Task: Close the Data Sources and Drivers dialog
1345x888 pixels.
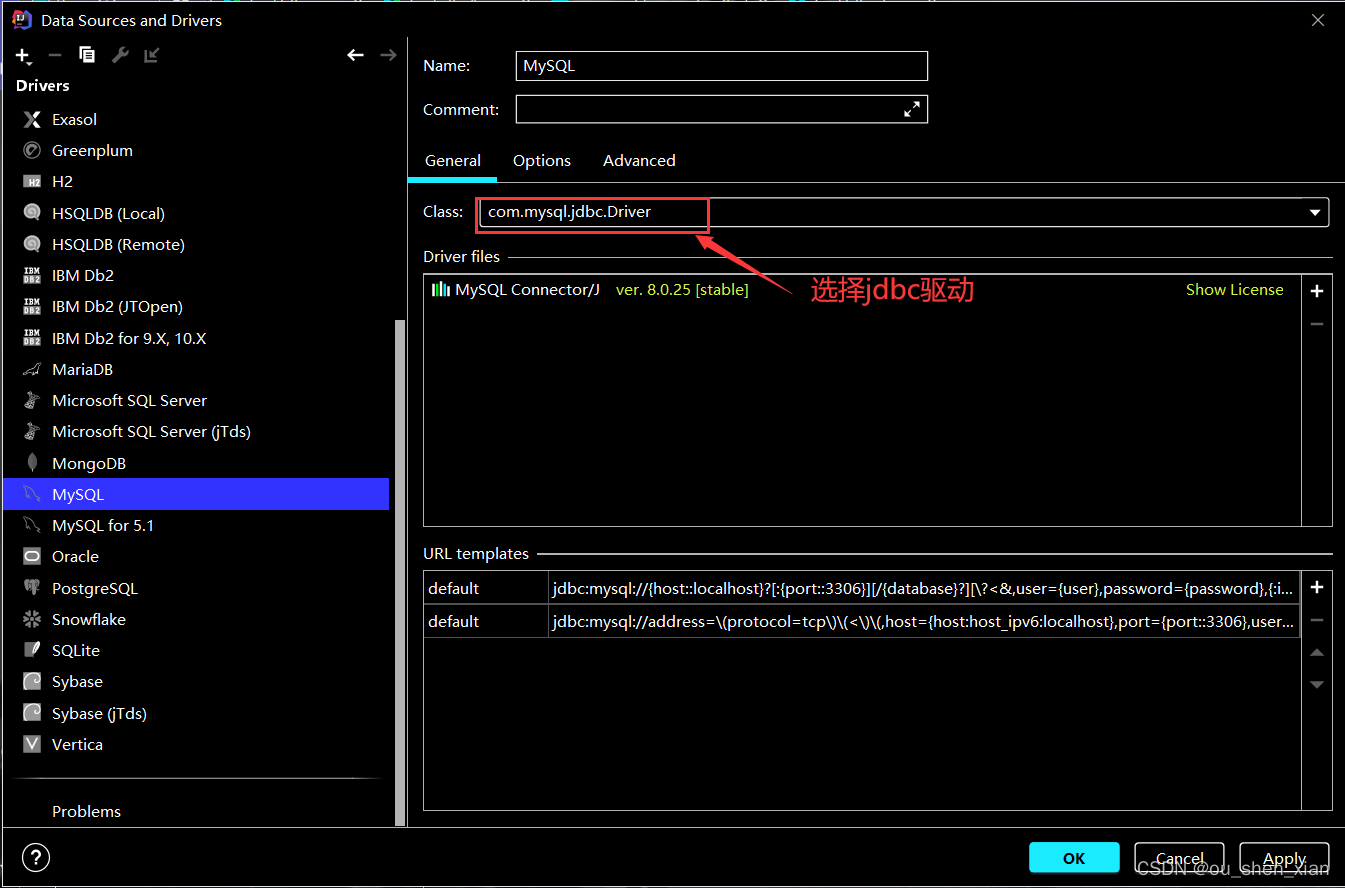Action: [x=1318, y=19]
